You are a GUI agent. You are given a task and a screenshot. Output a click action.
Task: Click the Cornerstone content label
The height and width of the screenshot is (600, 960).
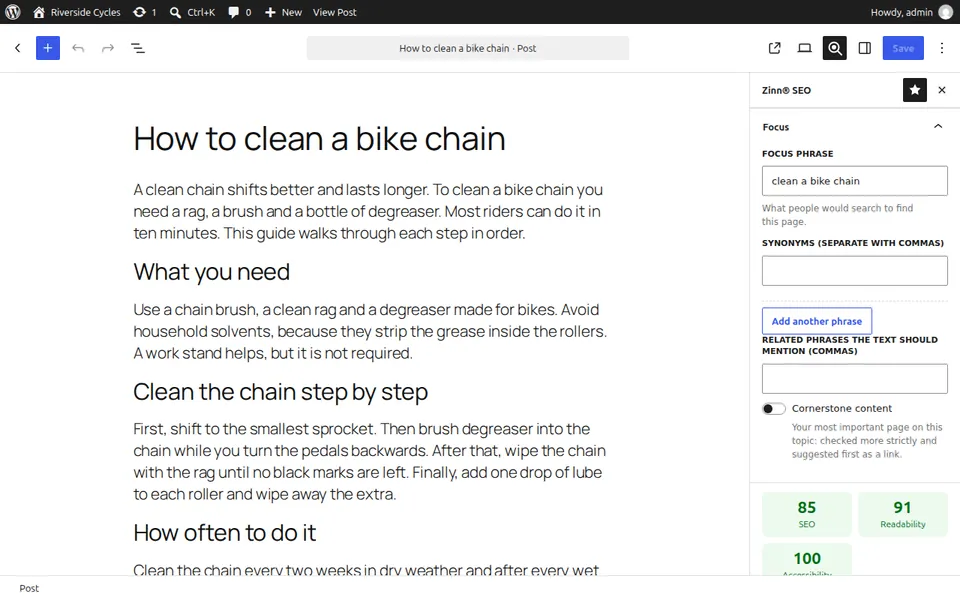coord(842,408)
